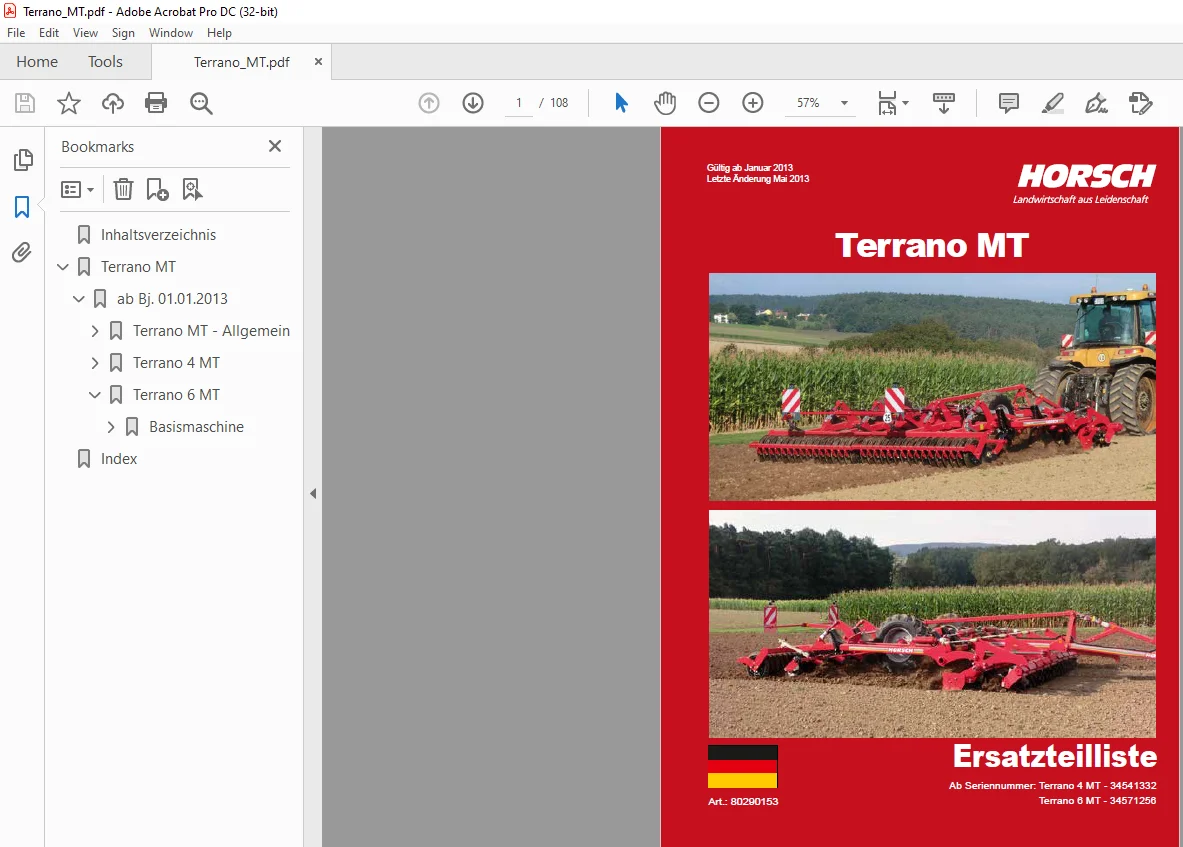Select the Terrano MT bookmark
The width and height of the screenshot is (1183, 847).
click(138, 267)
